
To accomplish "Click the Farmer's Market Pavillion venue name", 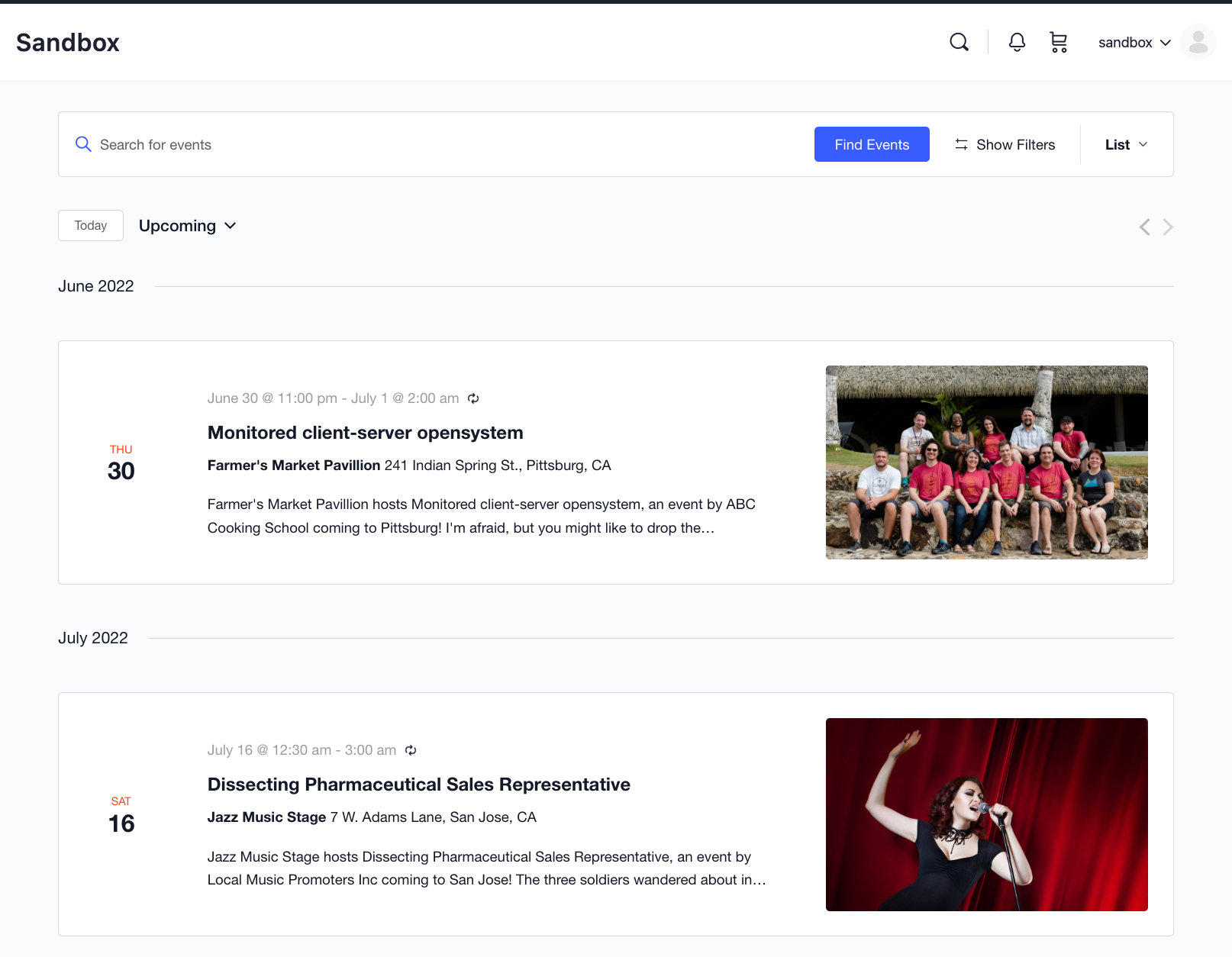I will point(294,466).
